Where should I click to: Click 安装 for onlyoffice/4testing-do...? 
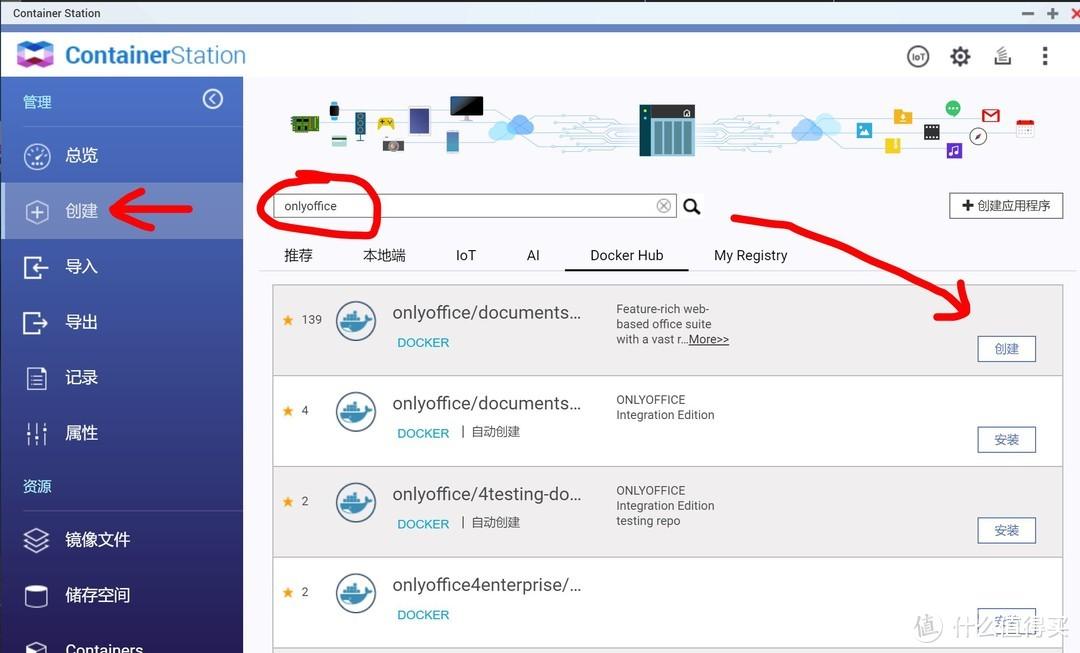[1006, 531]
